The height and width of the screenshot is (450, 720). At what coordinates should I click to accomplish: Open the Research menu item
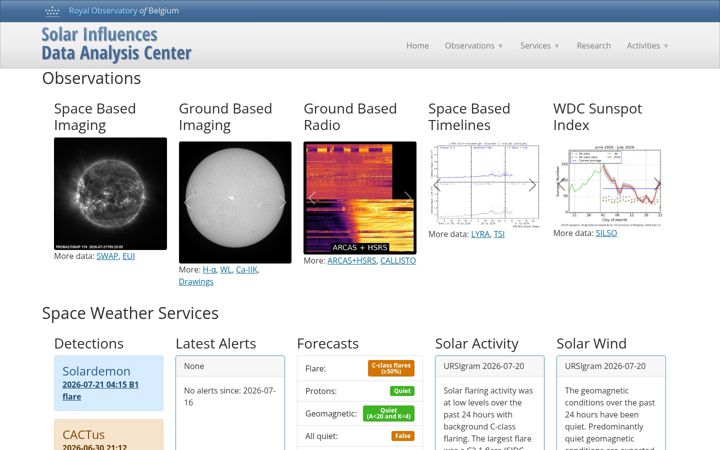[x=594, y=45]
